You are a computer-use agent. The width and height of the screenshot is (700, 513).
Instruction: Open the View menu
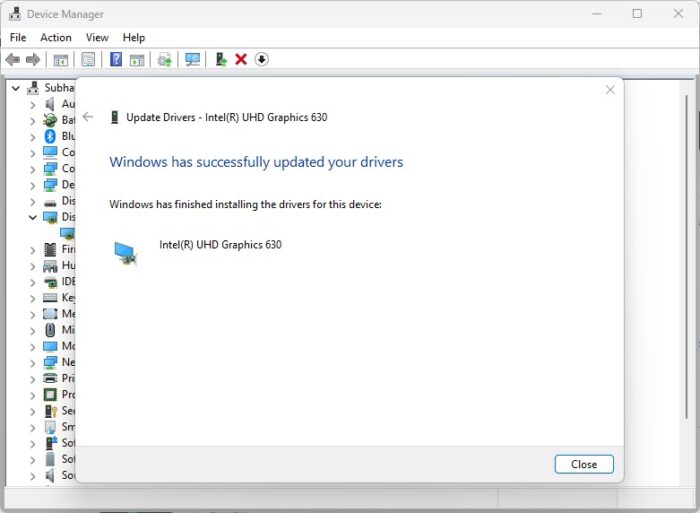(97, 37)
